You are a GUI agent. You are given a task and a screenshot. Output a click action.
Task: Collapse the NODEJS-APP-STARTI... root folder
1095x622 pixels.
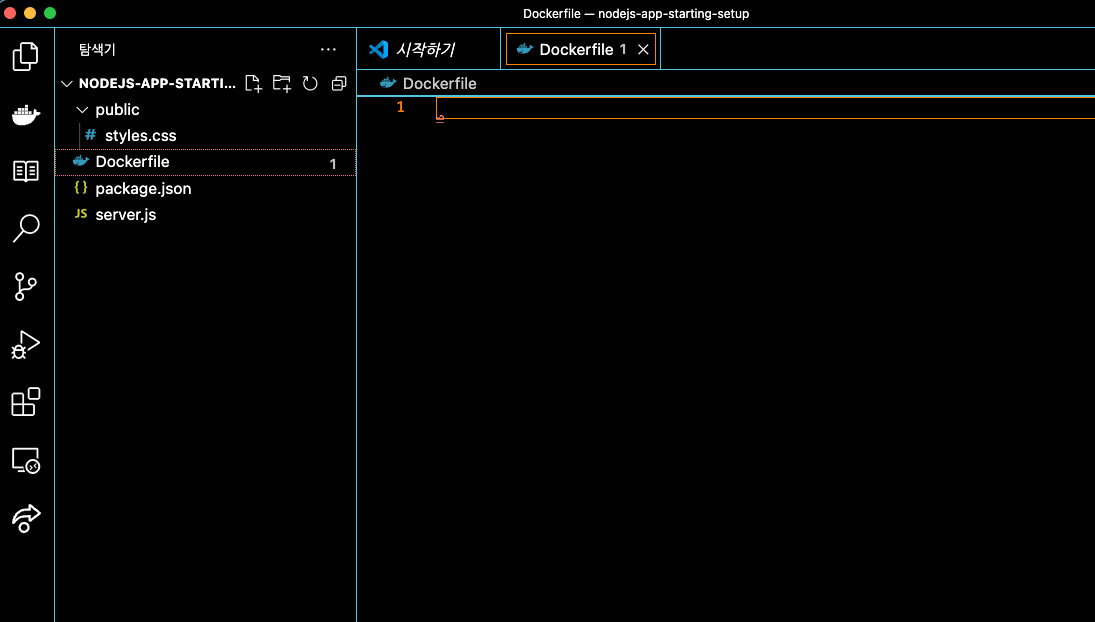[x=67, y=84]
